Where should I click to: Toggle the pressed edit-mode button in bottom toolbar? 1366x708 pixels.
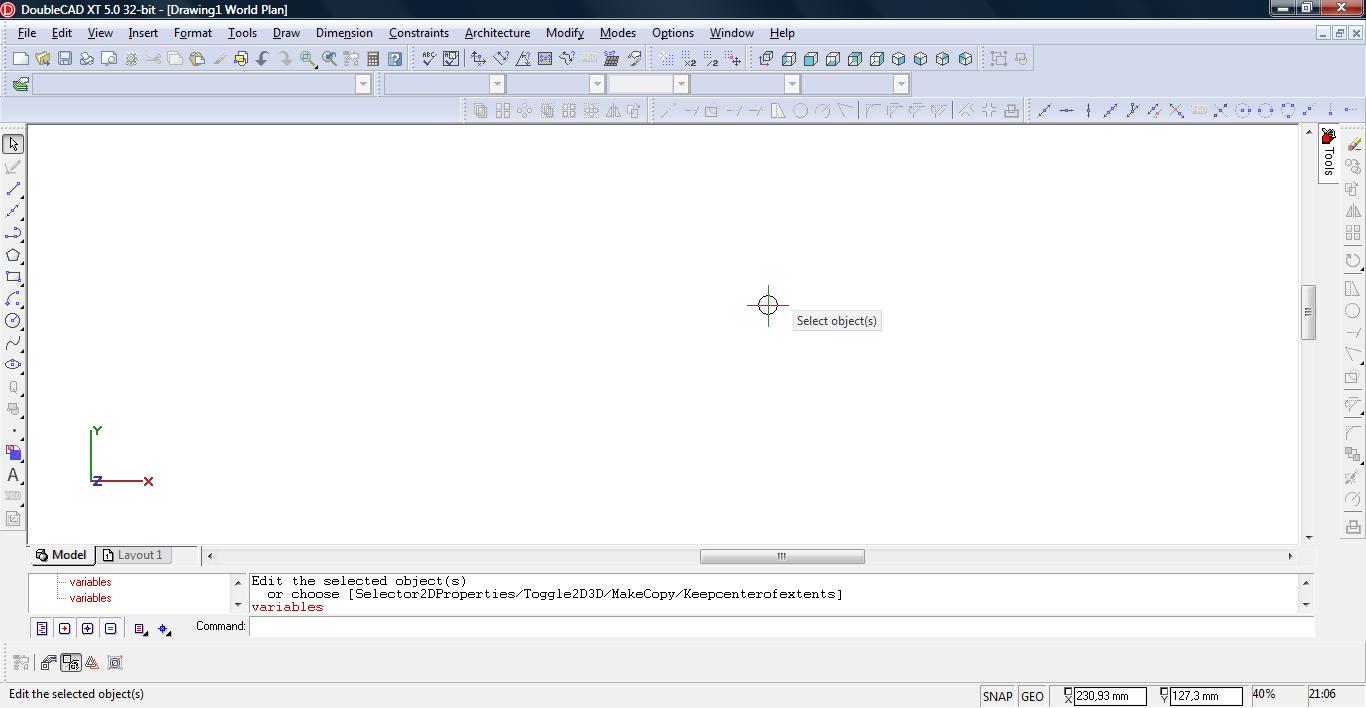tap(70, 662)
